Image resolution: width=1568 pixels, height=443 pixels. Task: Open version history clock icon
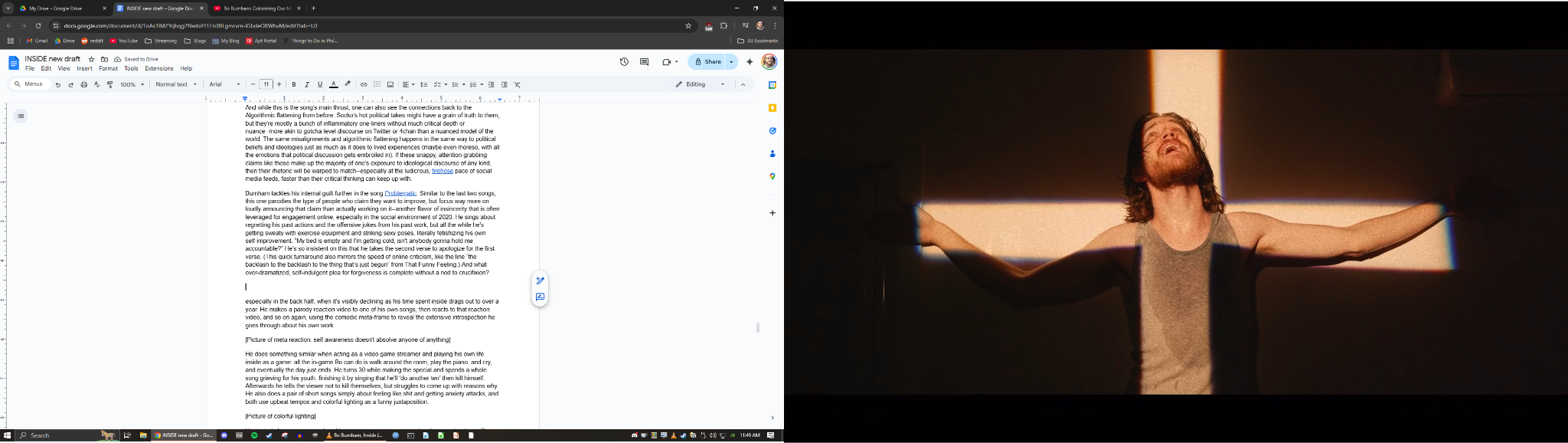(x=624, y=62)
